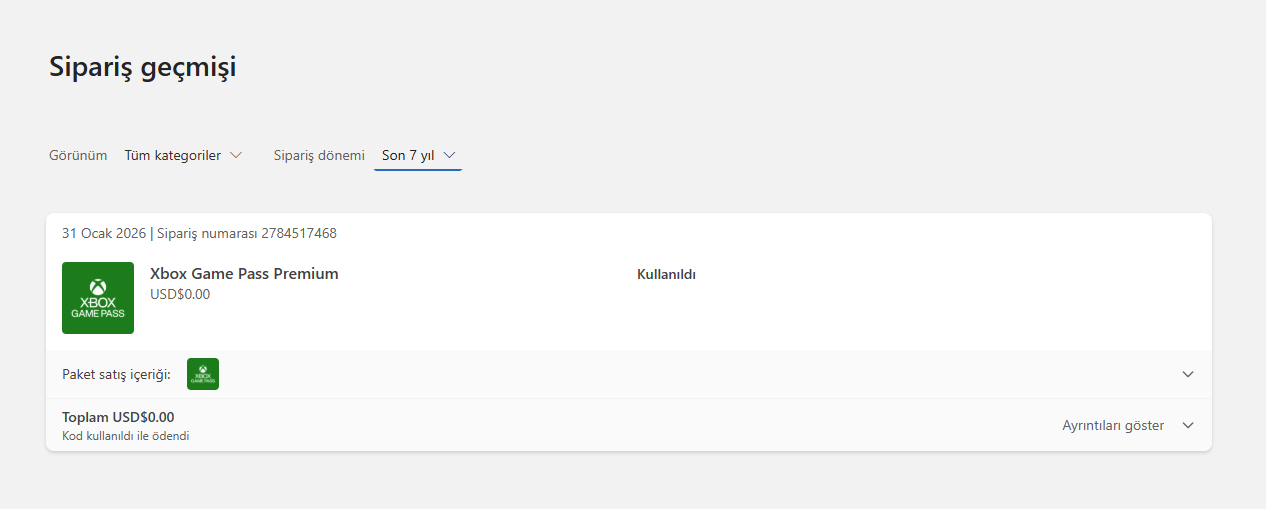Click the Kullanıldı status label
The width and height of the screenshot is (1266, 509).
tap(666, 274)
